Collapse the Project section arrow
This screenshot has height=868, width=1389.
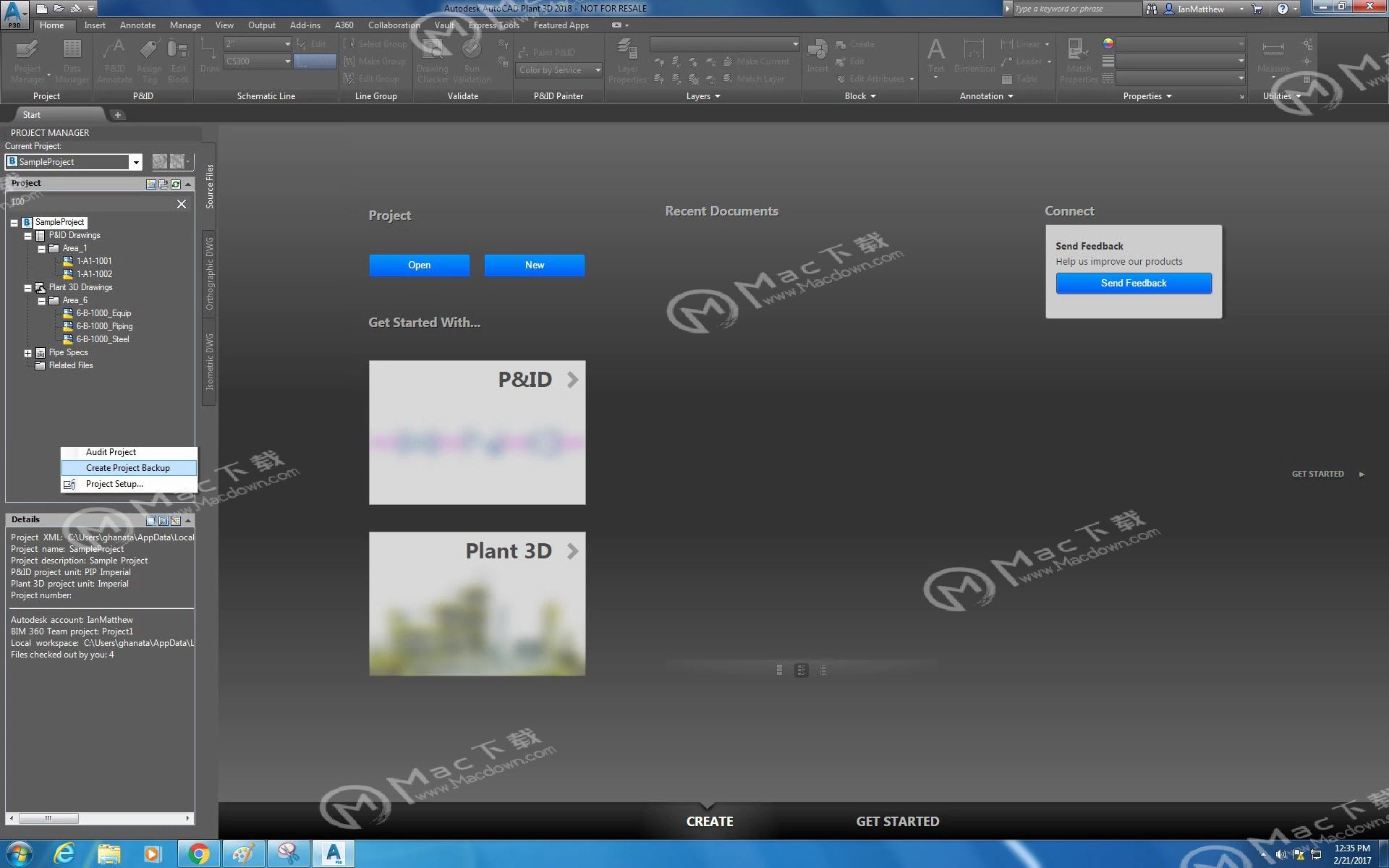click(188, 184)
